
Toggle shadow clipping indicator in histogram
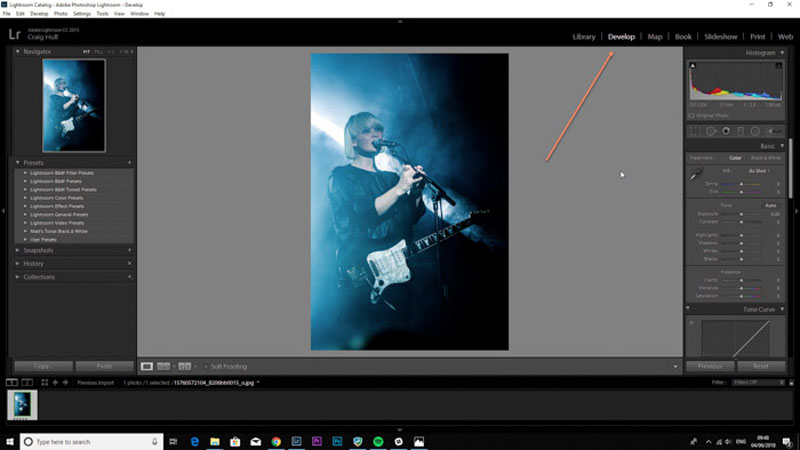(692, 65)
